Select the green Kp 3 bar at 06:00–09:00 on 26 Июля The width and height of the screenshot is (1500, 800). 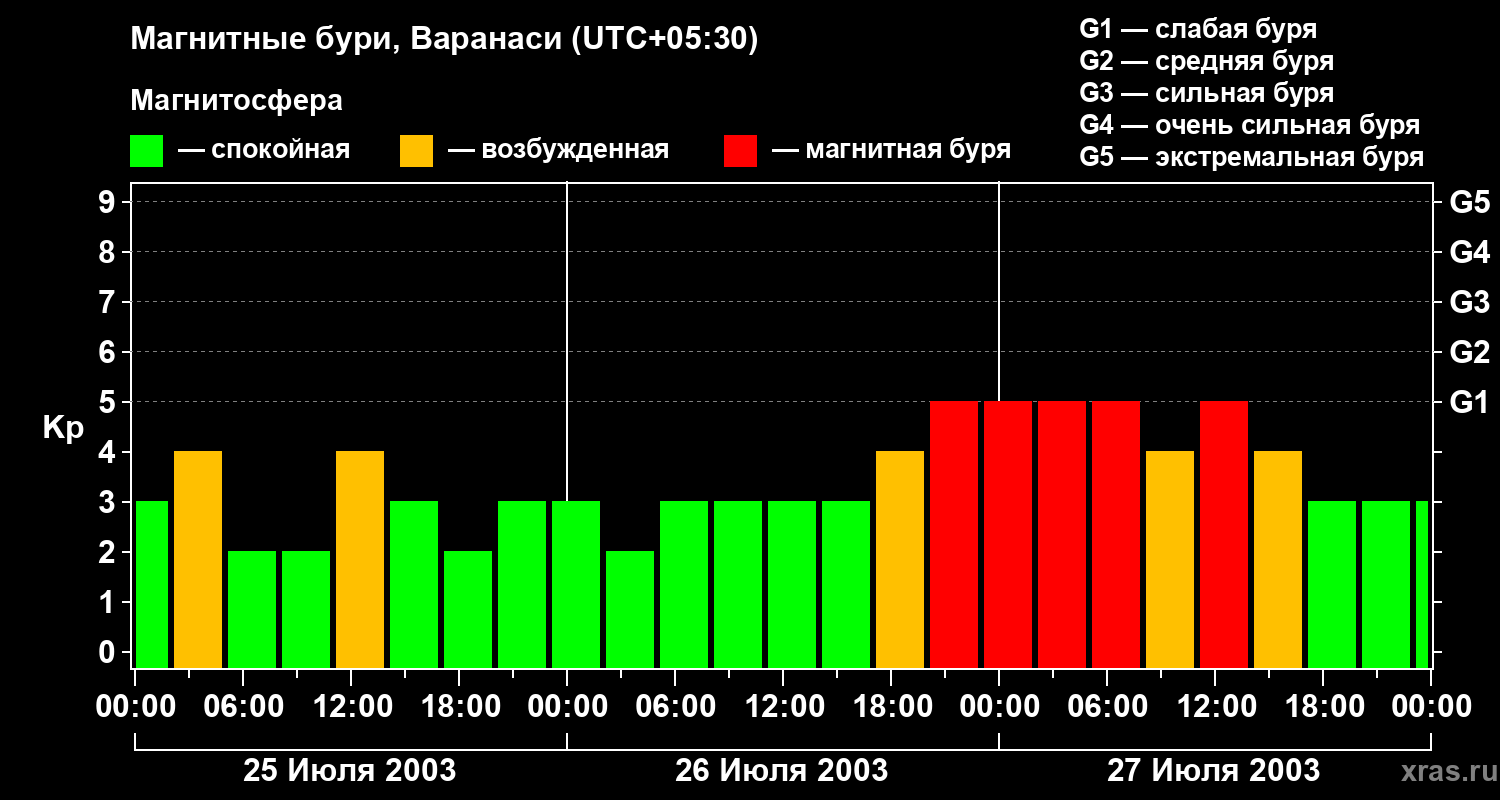[x=684, y=585]
